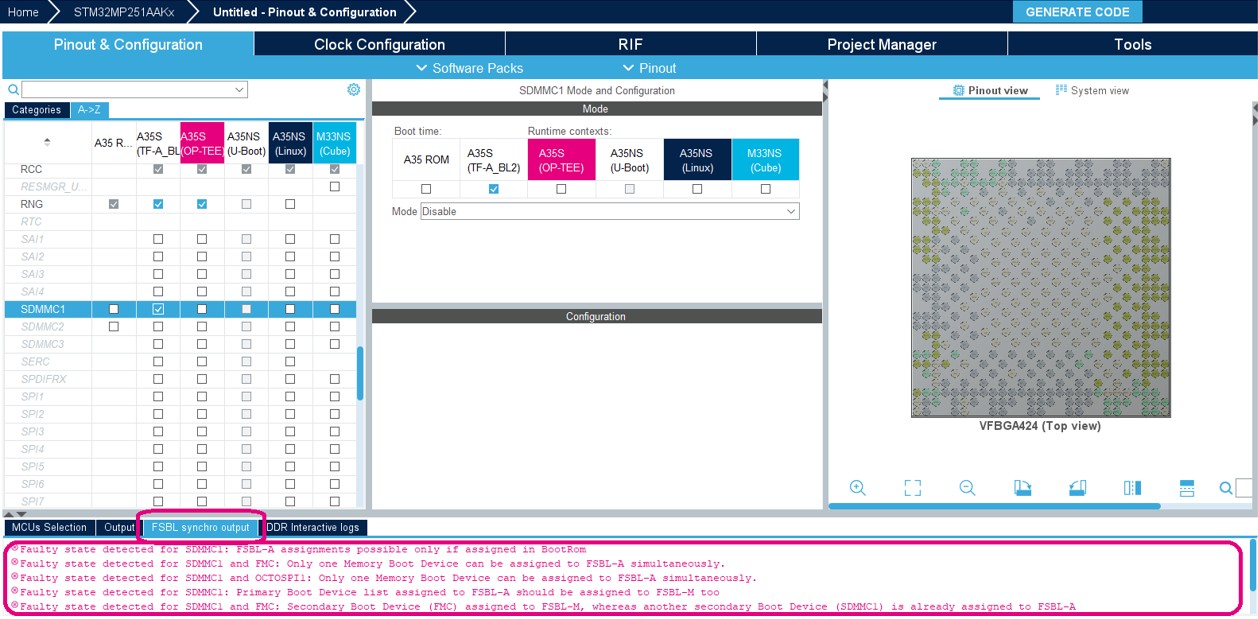Viewport: 1258px width, 619px height.
Task: Rotate the chip view counter-clockwise
Action: [1077, 488]
